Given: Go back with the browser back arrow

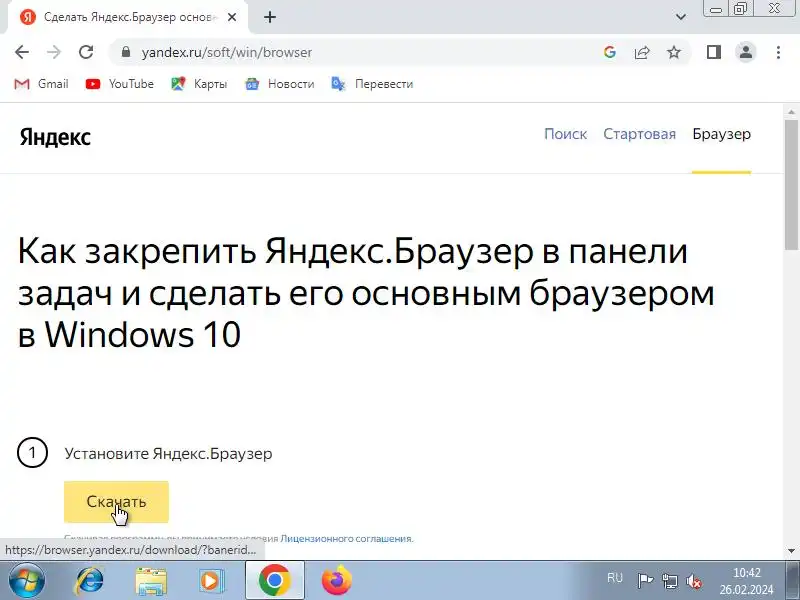Looking at the screenshot, I should (22, 52).
